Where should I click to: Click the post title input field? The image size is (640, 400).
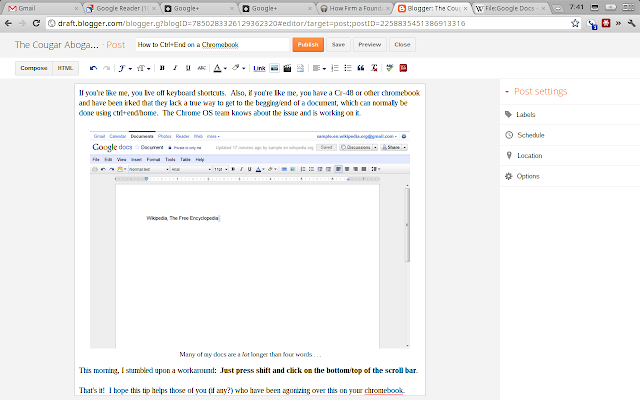pyautogui.click(x=212, y=44)
